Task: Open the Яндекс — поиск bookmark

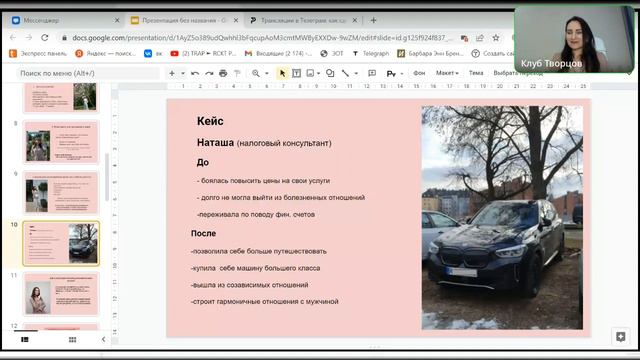Action: click(x=105, y=53)
